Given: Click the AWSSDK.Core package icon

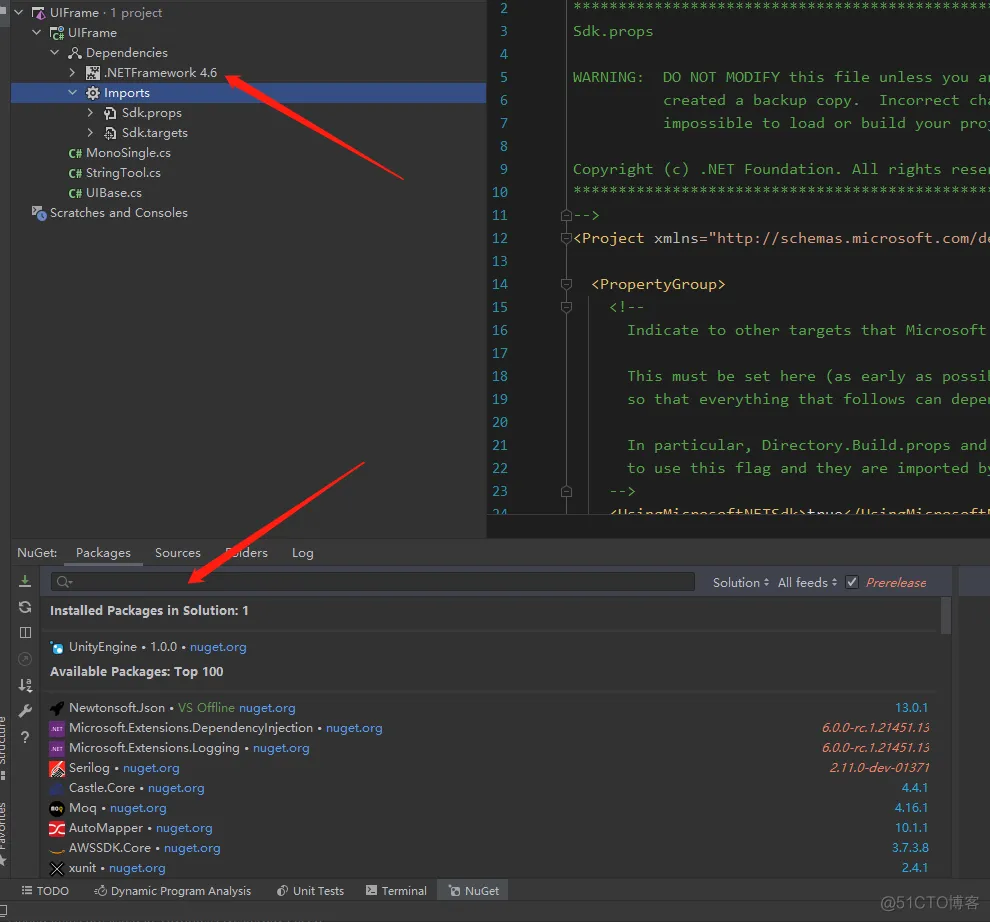Looking at the screenshot, I should point(57,849).
